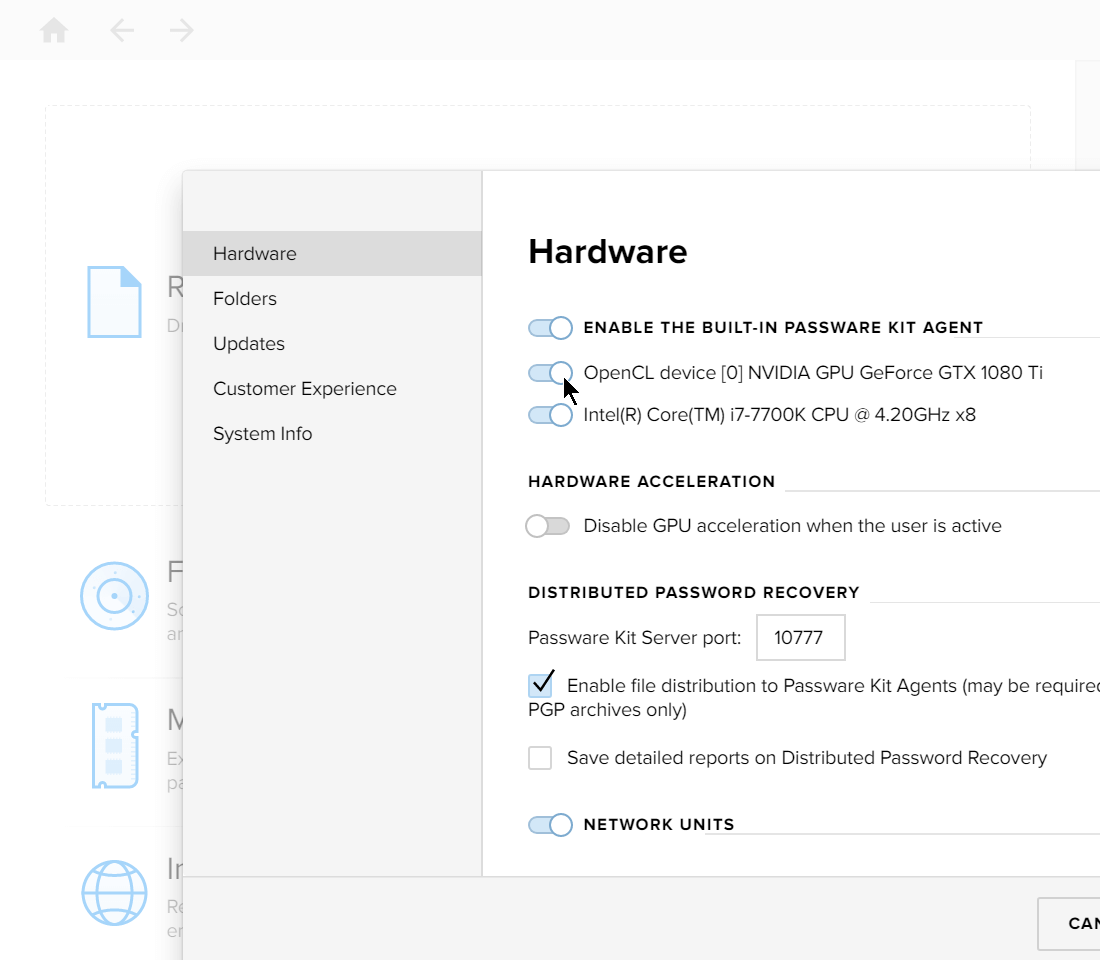The width and height of the screenshot is (1100, 960).
Task: Check Save detailed reports on Distributed Password Recovery
Action: [x=540, y=758]
